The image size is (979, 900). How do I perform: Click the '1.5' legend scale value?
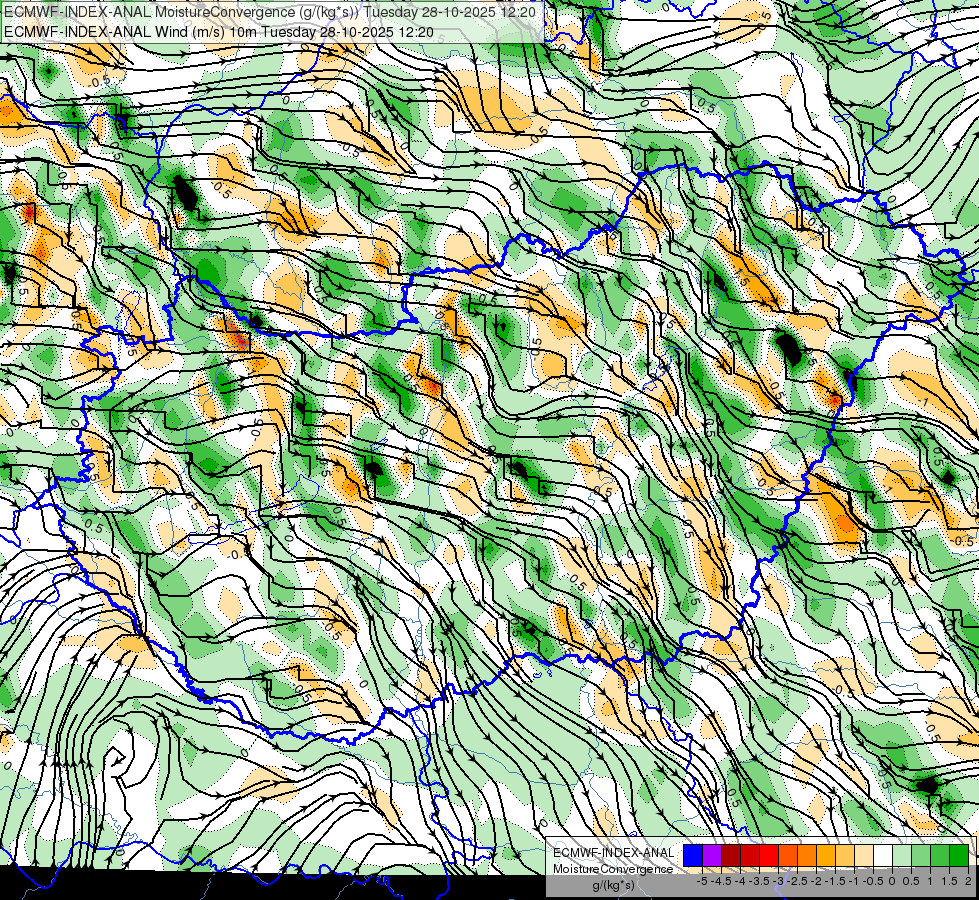point(949,881)
